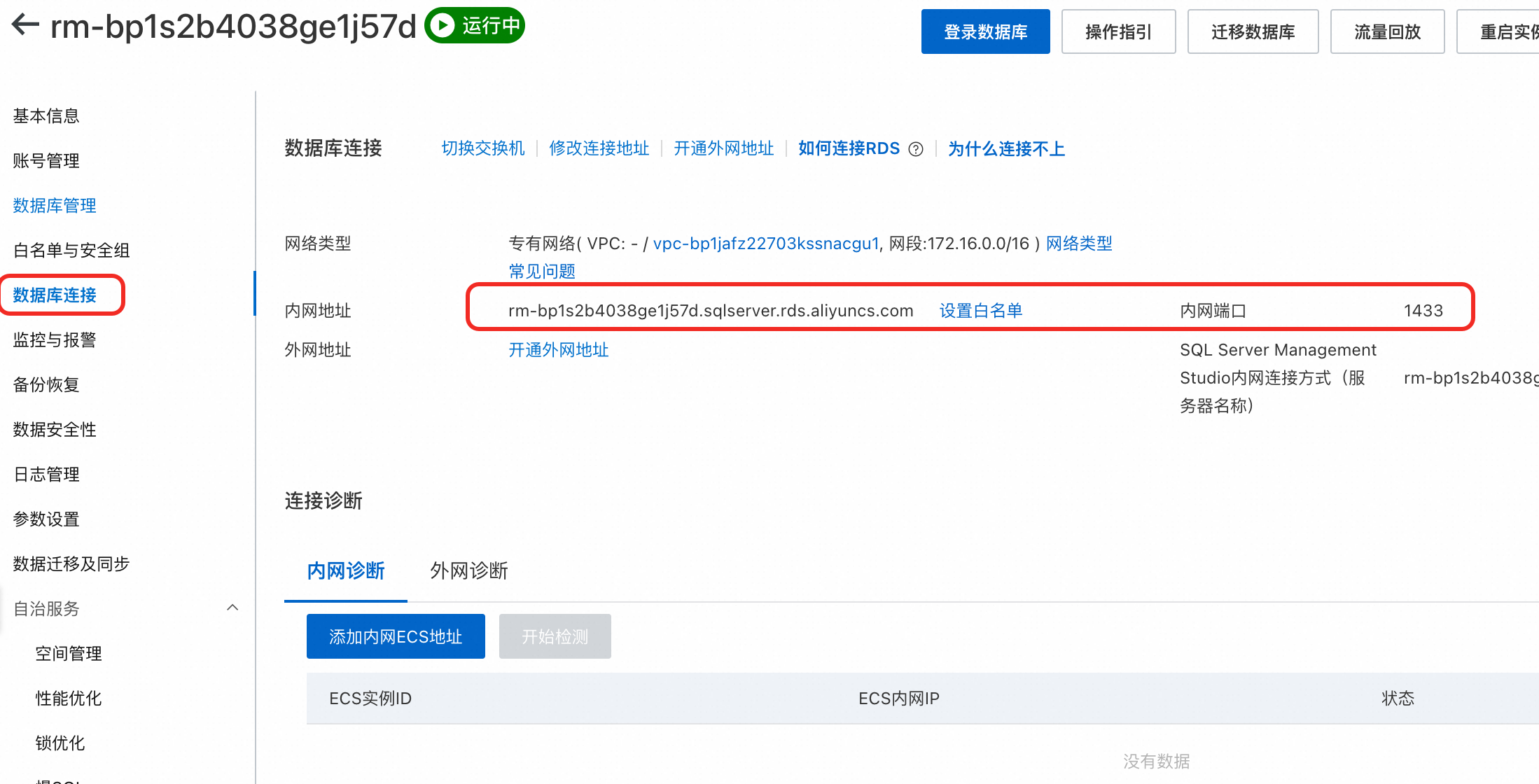This screenshot has height=784, width=1539.
Task: Click the back arrow next to instance name
Action: tap(25, 25)
